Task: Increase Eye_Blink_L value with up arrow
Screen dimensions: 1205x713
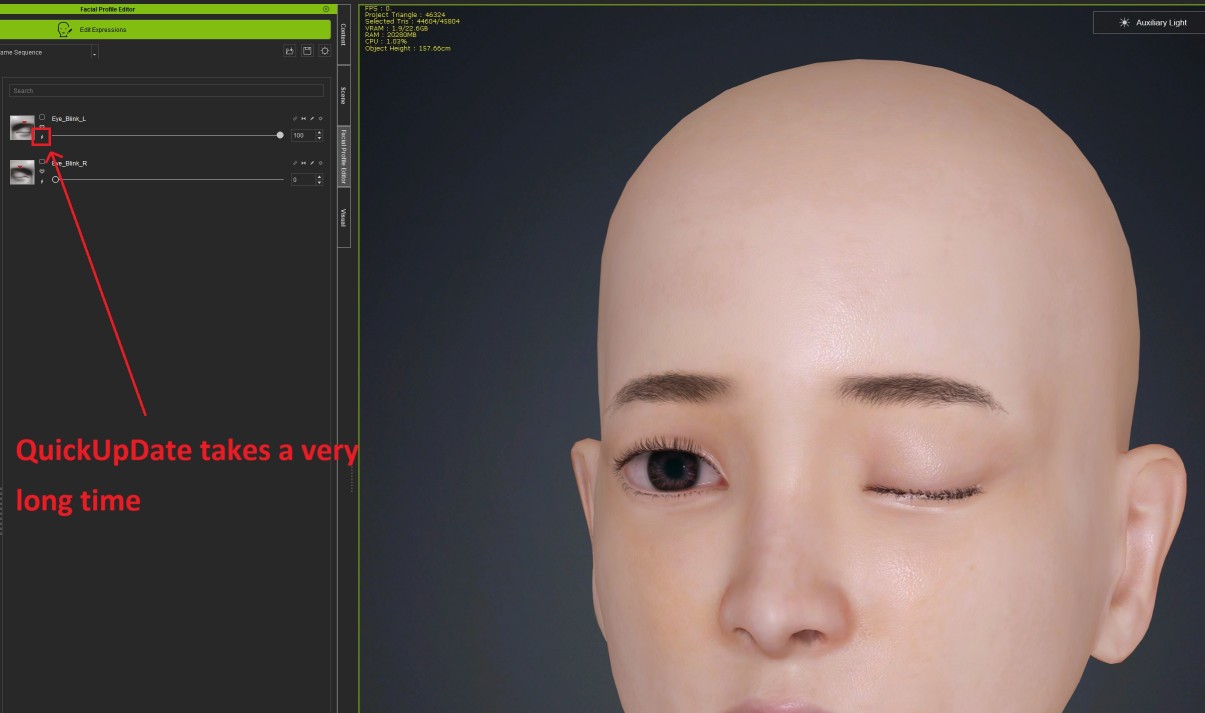Action: pos(319,132)
